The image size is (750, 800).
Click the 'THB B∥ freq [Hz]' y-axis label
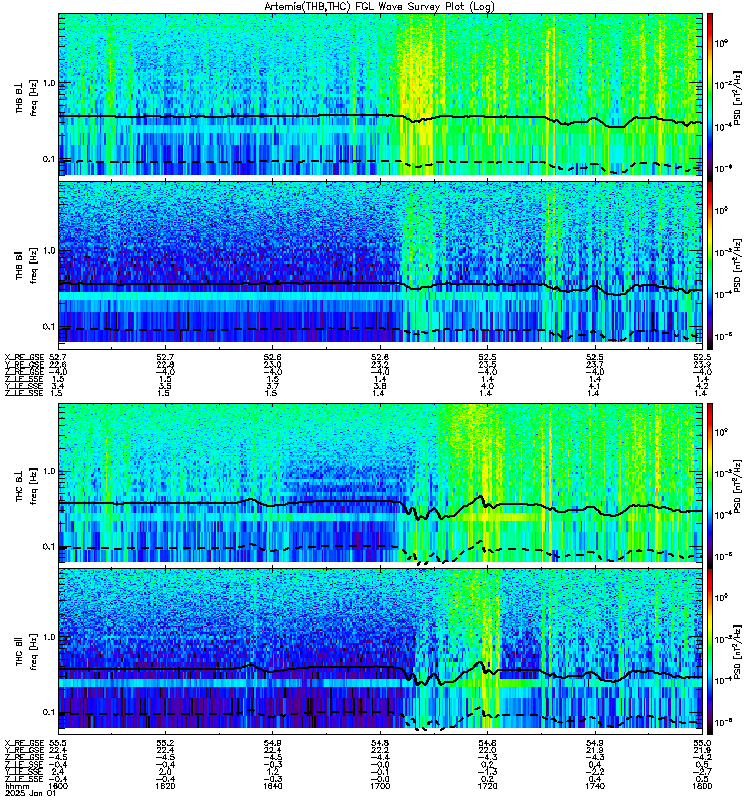tap(26, 265)
